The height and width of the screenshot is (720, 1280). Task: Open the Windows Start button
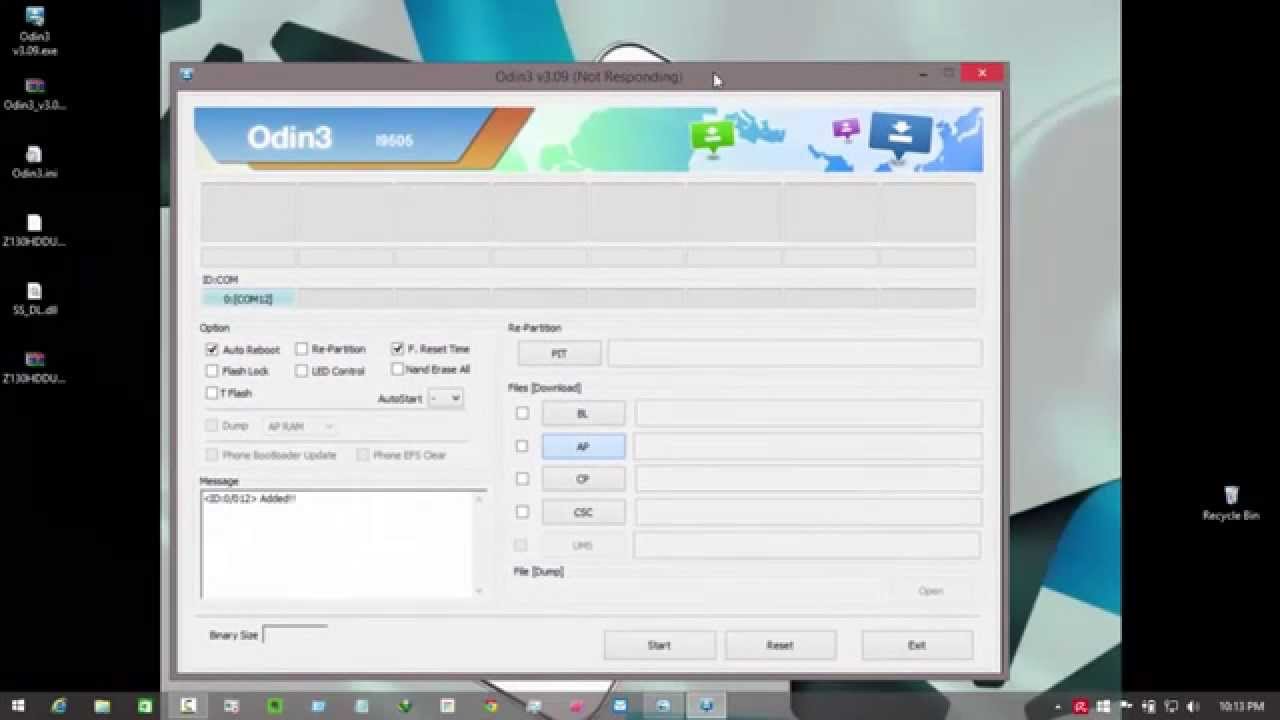[x=18, y=706]
